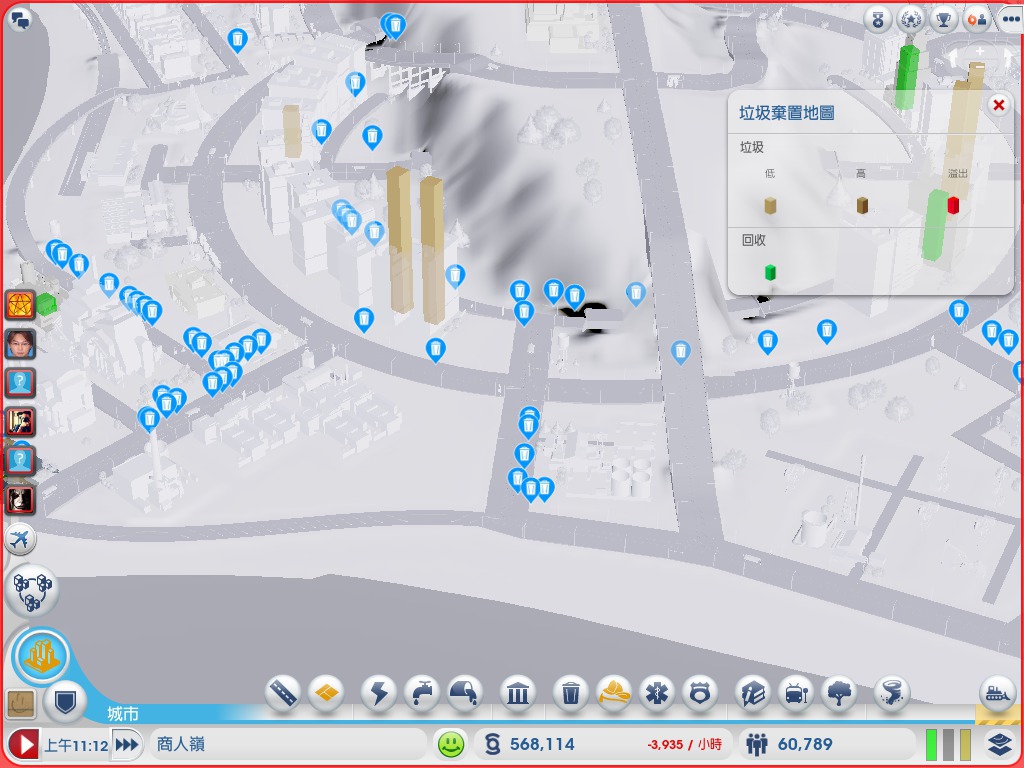Open the Police badge menu
The image size is (1024, 768).
(x=699, y=692)
